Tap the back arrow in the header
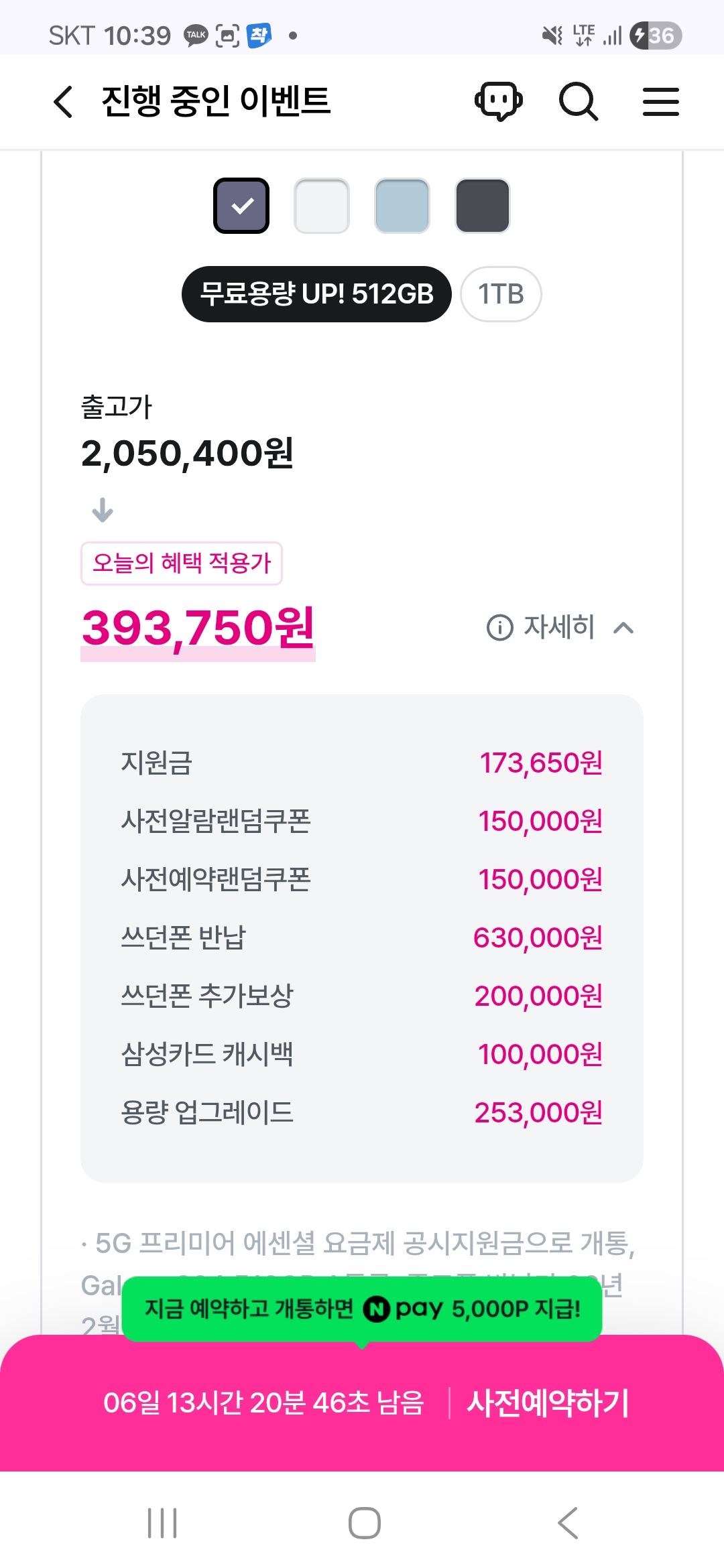This screenshot has width=724, height=1568. tap(63, 102)
